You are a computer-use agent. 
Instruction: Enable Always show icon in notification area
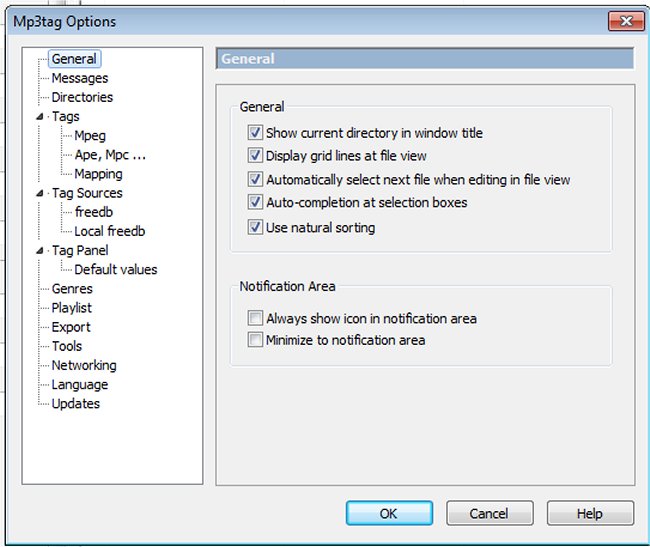click(x=254, y=319)
